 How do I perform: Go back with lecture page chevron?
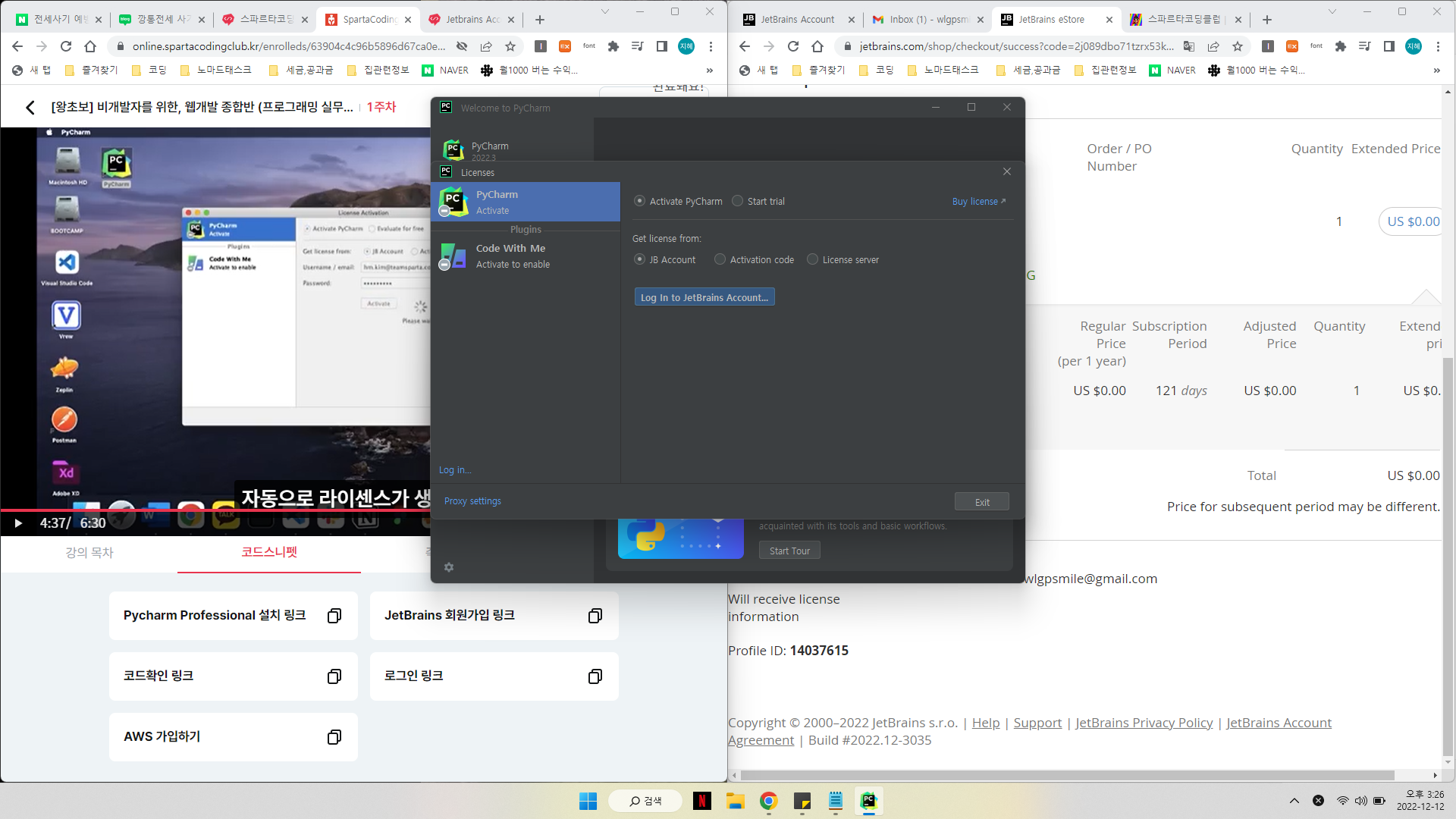pos(30,107)
